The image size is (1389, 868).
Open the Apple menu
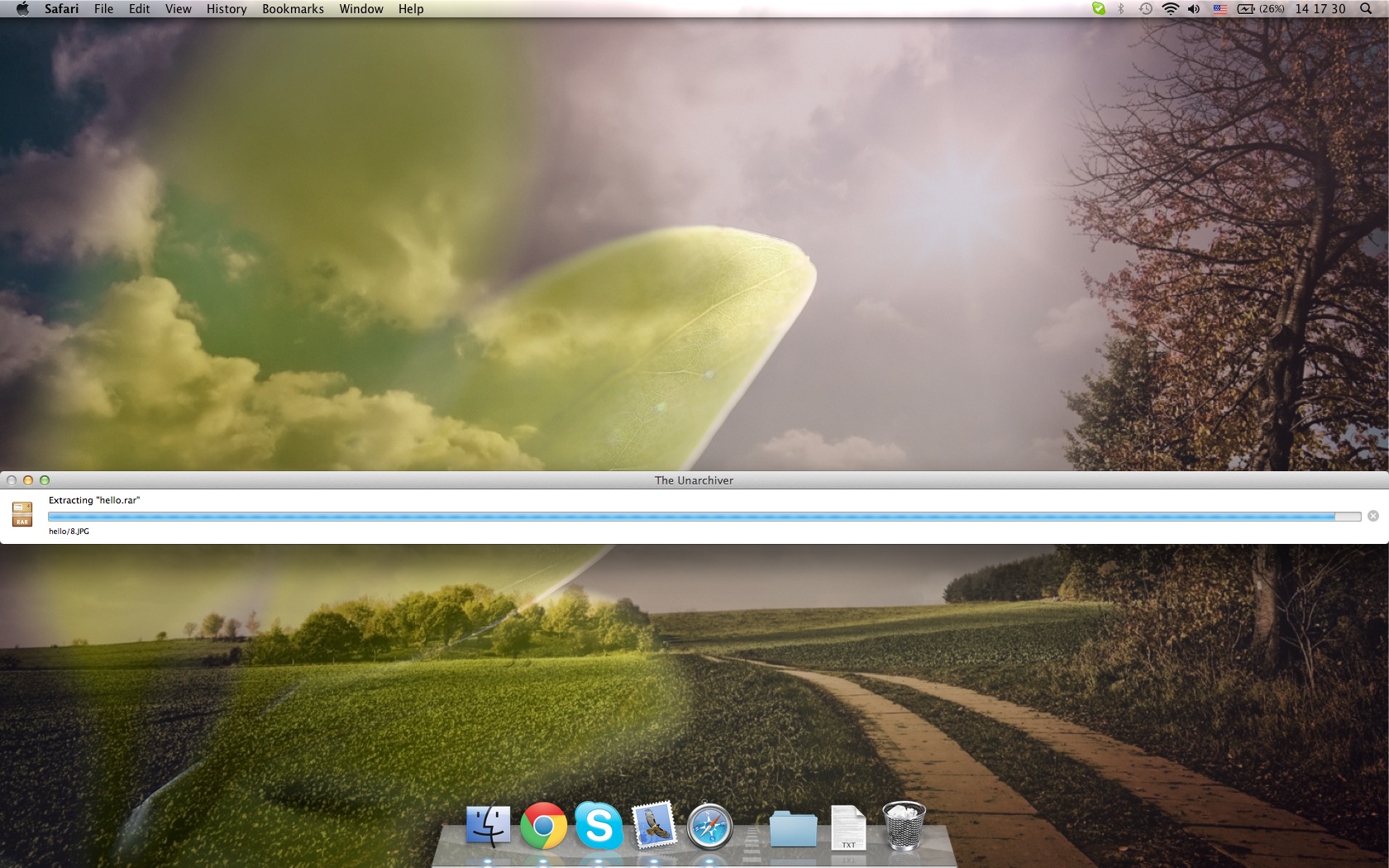22,9
